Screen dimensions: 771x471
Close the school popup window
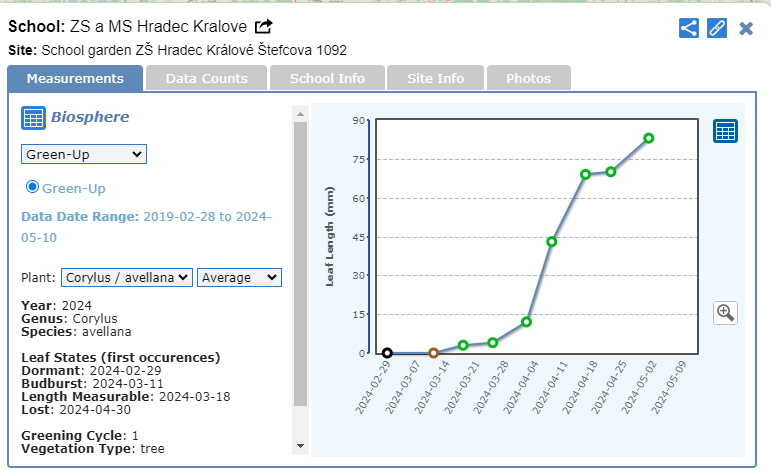click(x=746, y=28)
